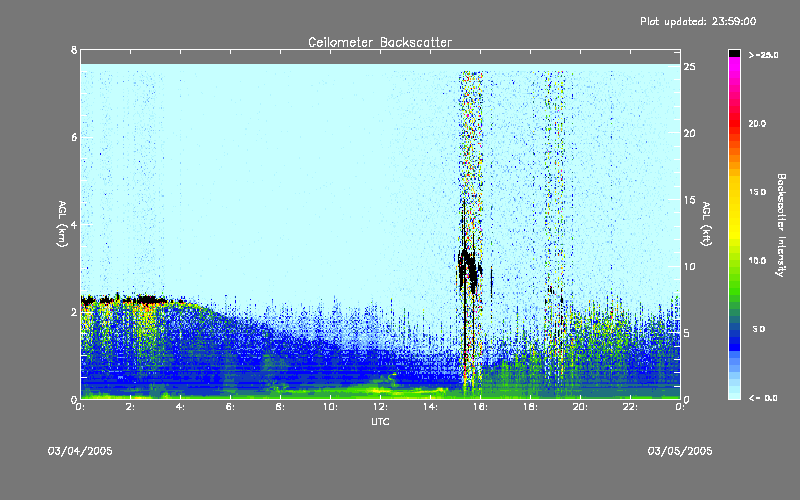Viewport: 800px width, 500px height.
Task: Click the left 'AGL (km)' axis label
Action: [62, 224]
